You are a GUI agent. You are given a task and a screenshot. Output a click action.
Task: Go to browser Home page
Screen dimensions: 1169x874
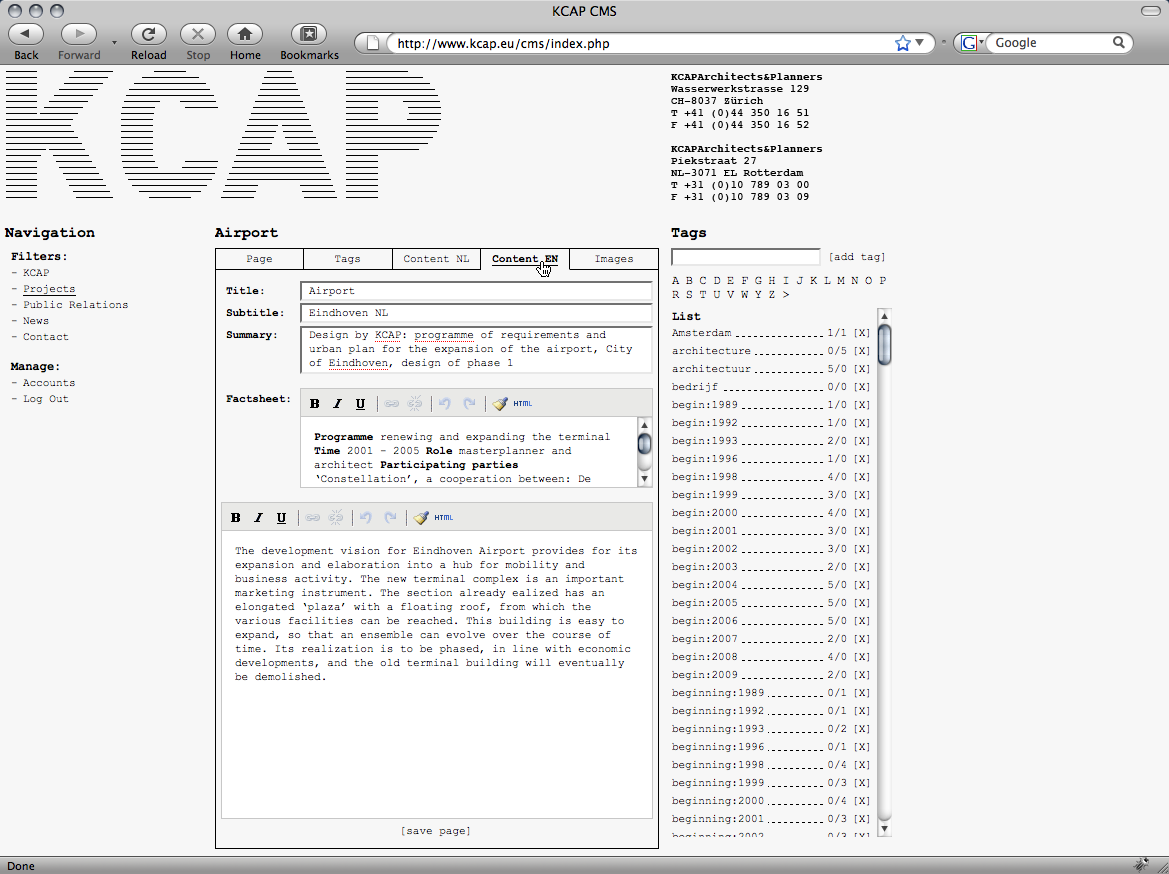tap(245, 35)
